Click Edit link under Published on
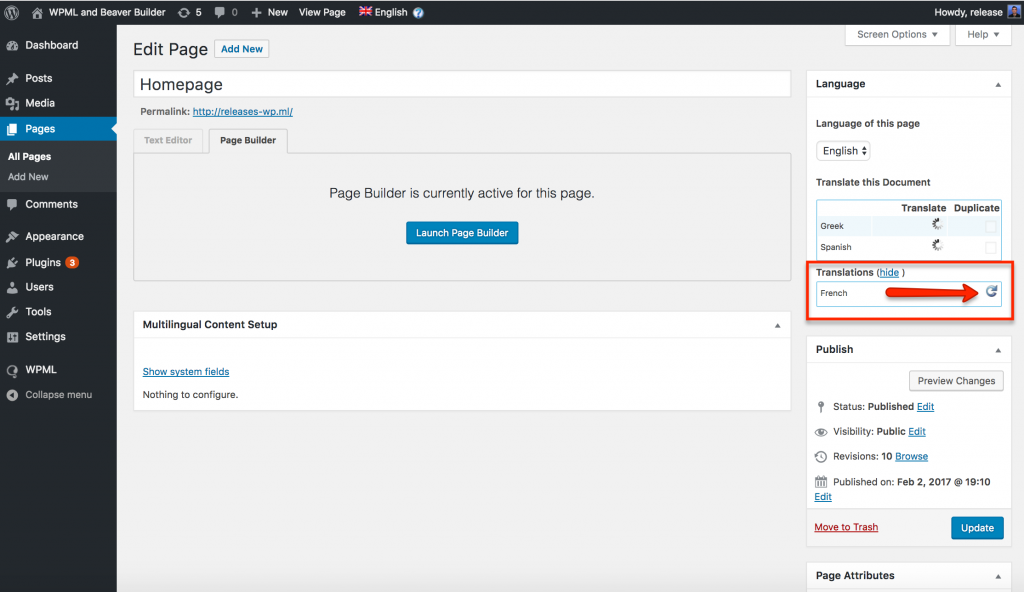 pyautogui.click(x=823, y=497)
